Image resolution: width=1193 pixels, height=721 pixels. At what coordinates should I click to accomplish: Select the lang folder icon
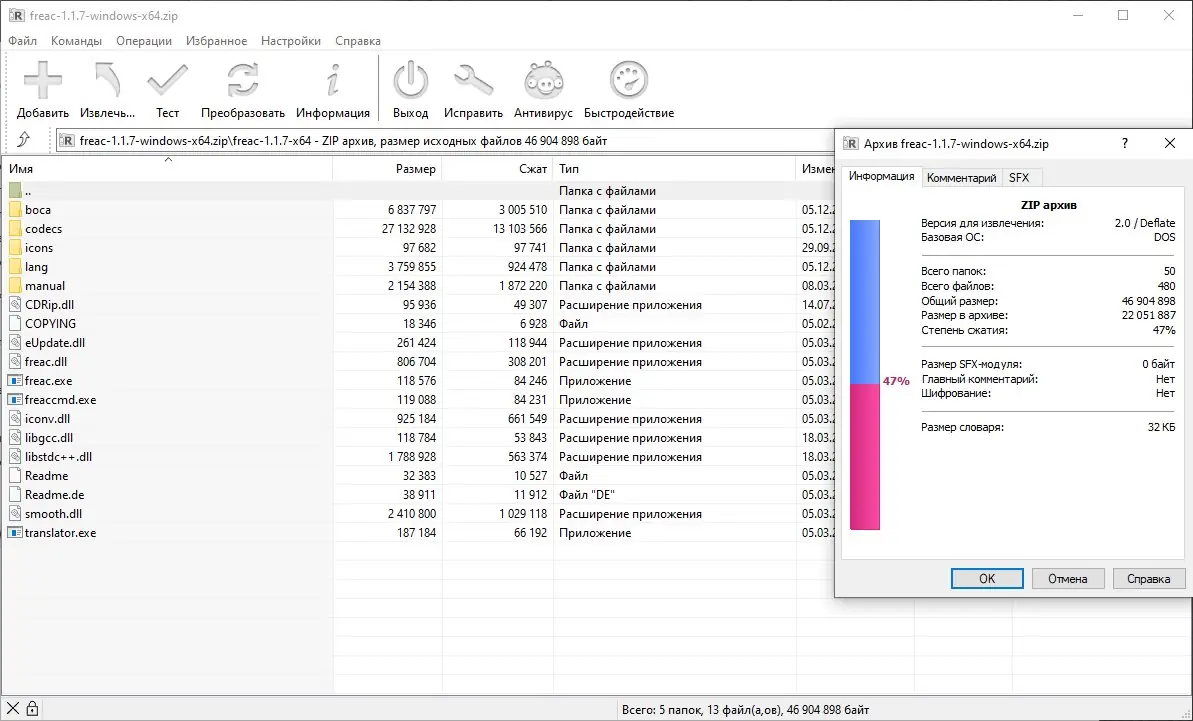point(15,267)
